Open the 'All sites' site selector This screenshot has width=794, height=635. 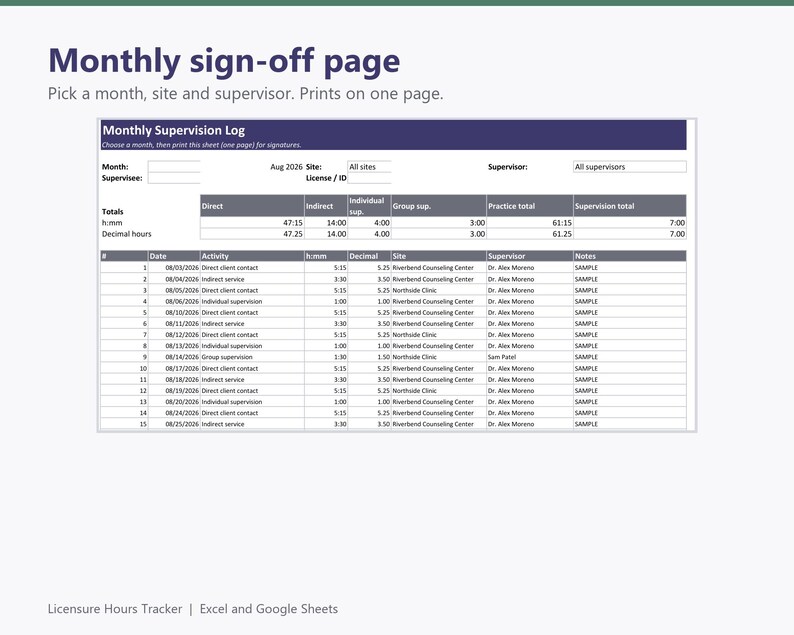coord(369,167)
